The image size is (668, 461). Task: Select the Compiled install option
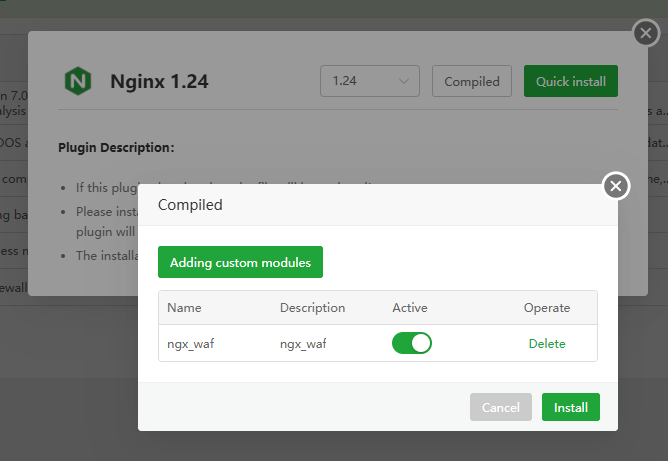472,81
